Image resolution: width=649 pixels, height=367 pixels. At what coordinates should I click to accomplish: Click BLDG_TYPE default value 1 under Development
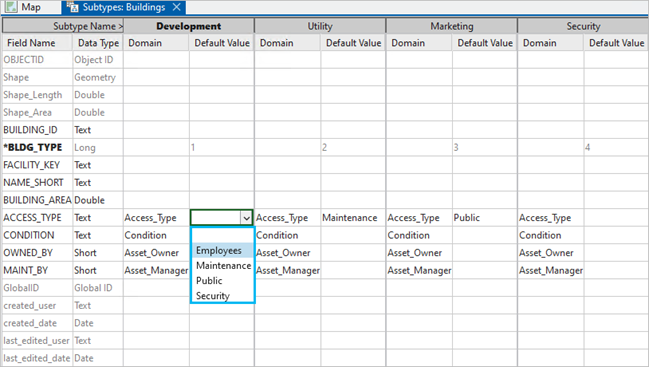[x=222, y=148]
